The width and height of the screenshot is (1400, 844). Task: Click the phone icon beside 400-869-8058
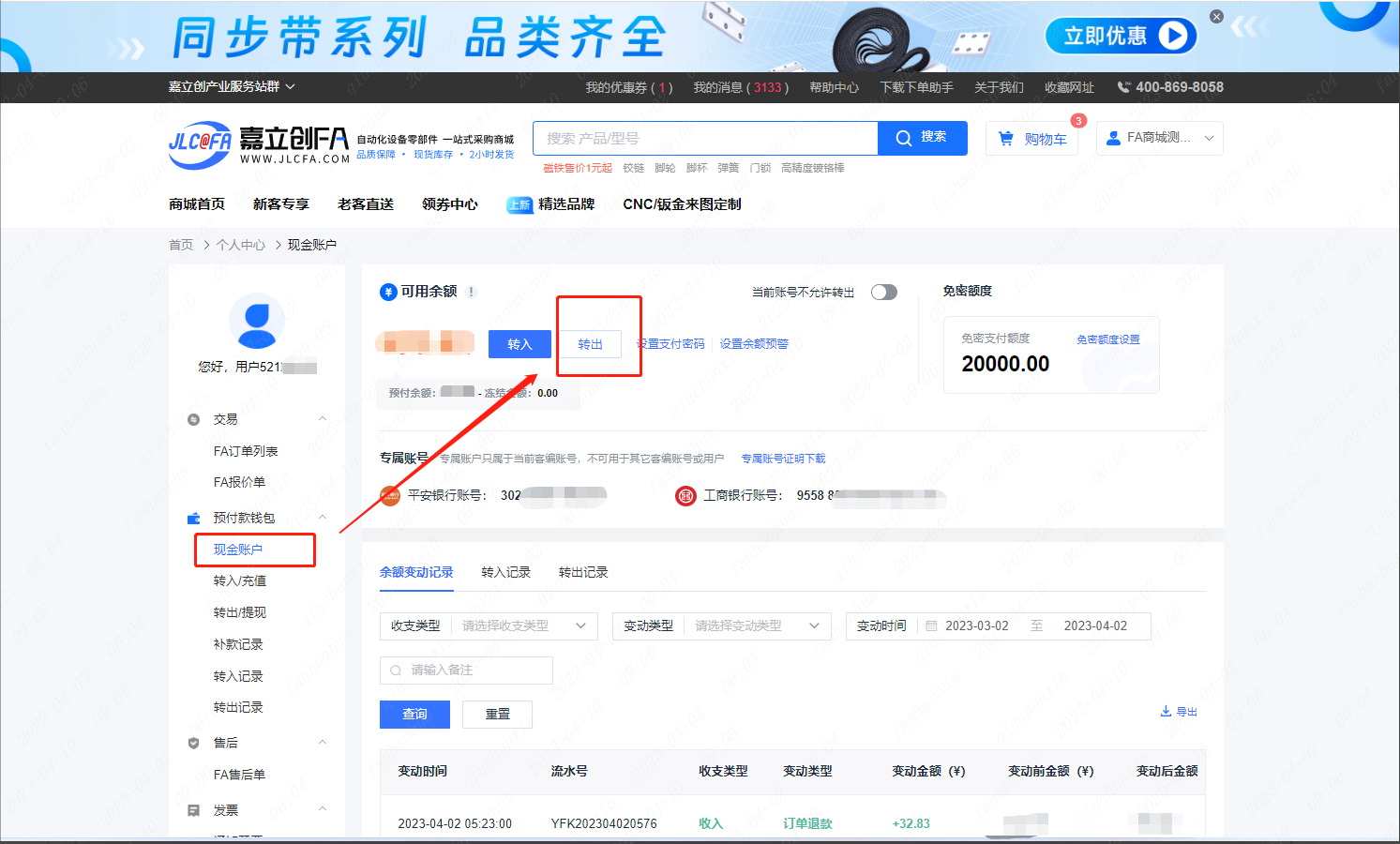(x=1123, y=87)
